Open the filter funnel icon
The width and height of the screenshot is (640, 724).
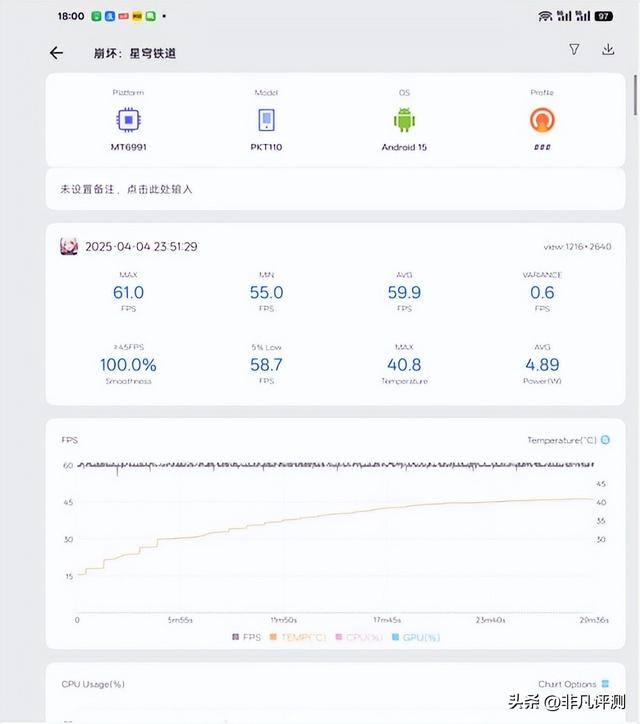(574, 49)
